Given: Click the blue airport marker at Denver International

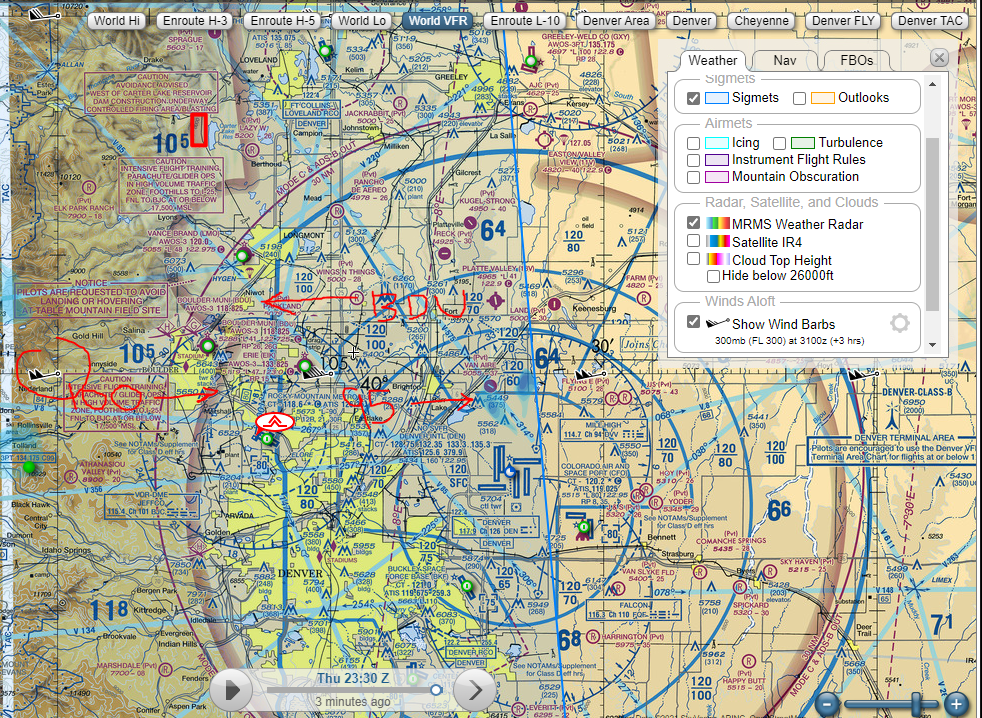Looking at the screenshot, I should [x=510, y=471].
